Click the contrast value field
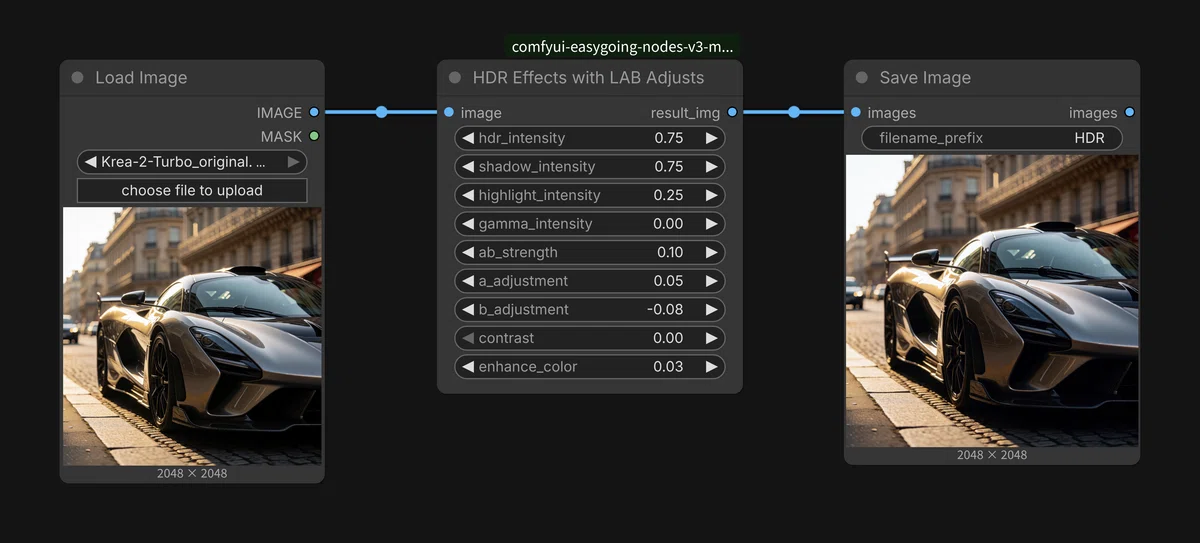Image resolution: width=1200 pixels, height=543 pixels. tap(669, 338)
